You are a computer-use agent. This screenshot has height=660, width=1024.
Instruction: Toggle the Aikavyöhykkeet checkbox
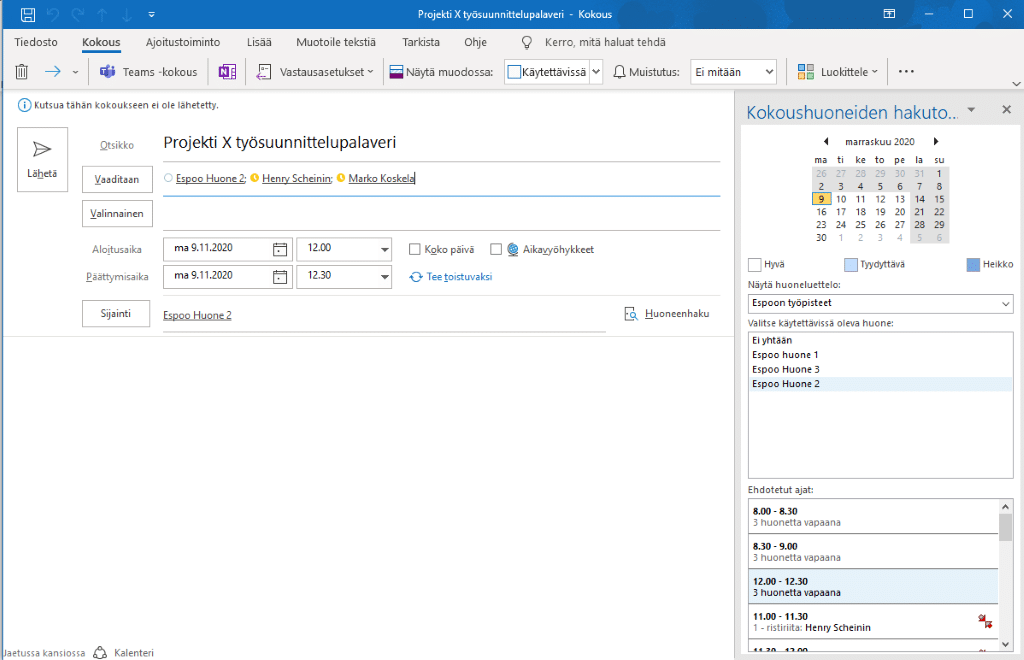click(x=496, y=249)
